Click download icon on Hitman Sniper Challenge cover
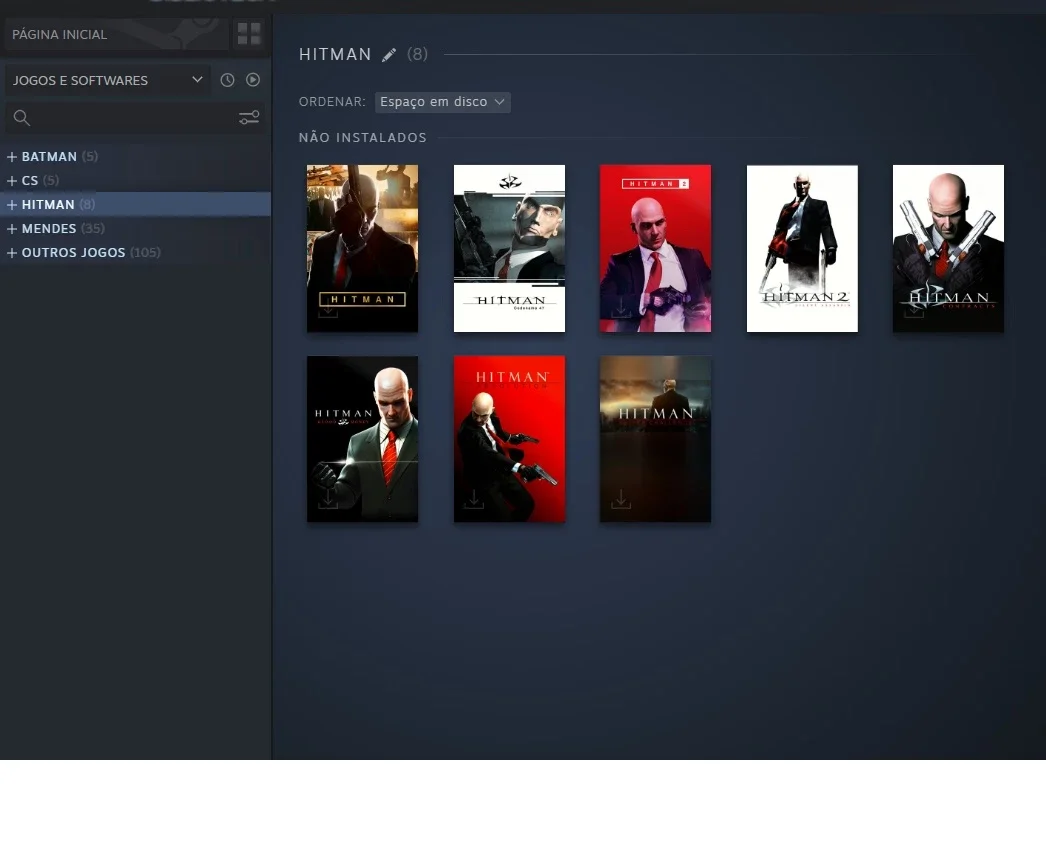The image size is (1046, 844). [x=620, y=499]
